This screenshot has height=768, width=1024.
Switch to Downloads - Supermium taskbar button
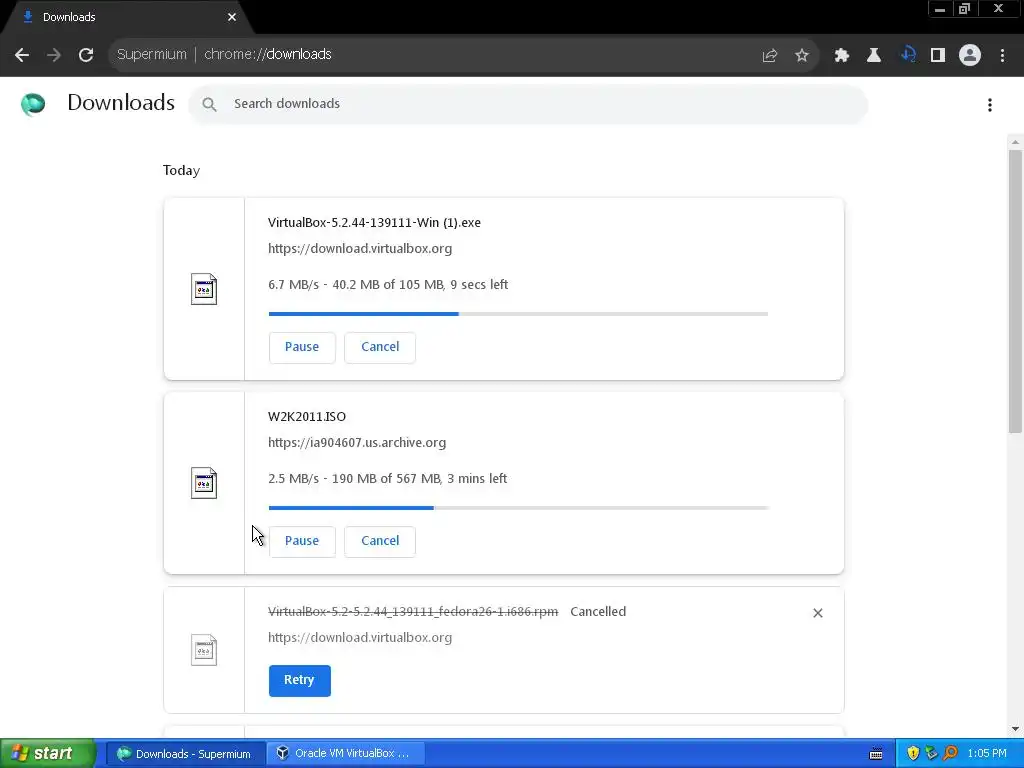point(185,754)
